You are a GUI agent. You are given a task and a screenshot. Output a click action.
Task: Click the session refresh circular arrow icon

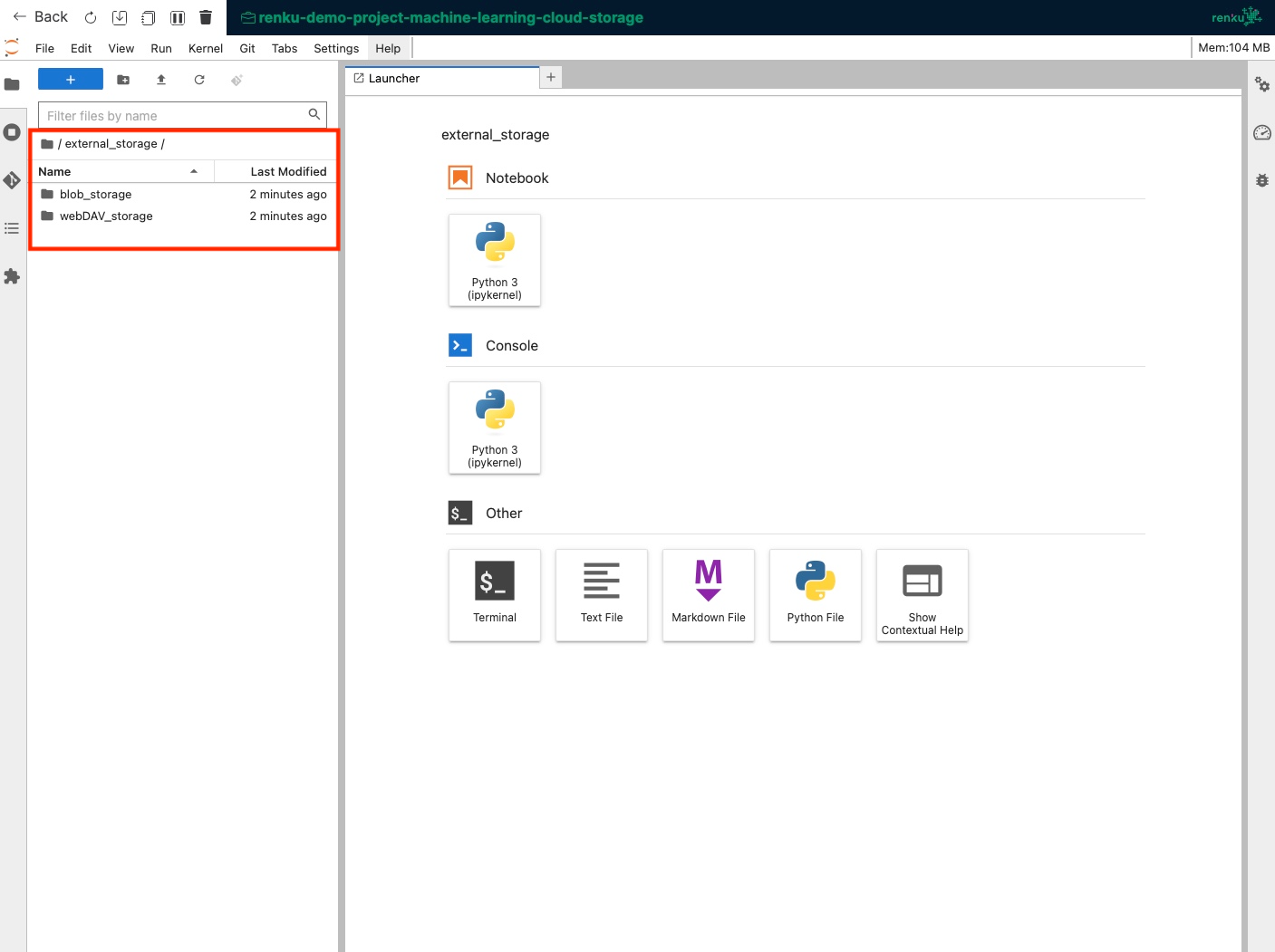(x=91, y=17)
